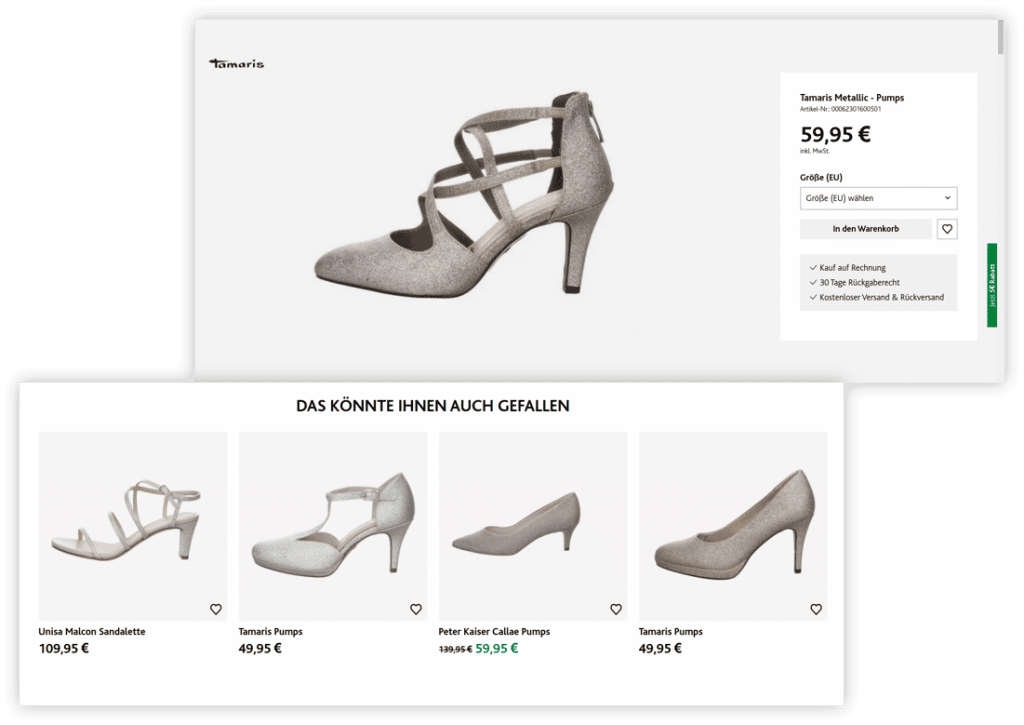
Task: Open the green 5€ Rabatt side tab
Action: pyautogui.click(x=992, y=285)
